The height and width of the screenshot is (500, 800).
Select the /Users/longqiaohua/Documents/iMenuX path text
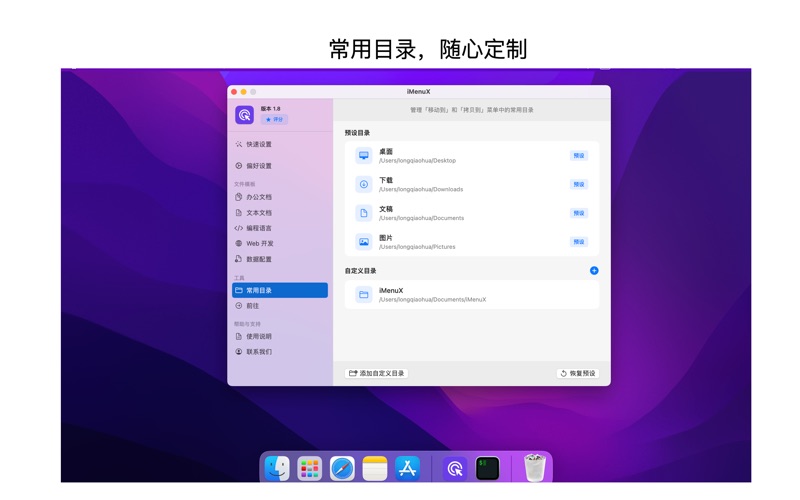[x=432, y=299]
